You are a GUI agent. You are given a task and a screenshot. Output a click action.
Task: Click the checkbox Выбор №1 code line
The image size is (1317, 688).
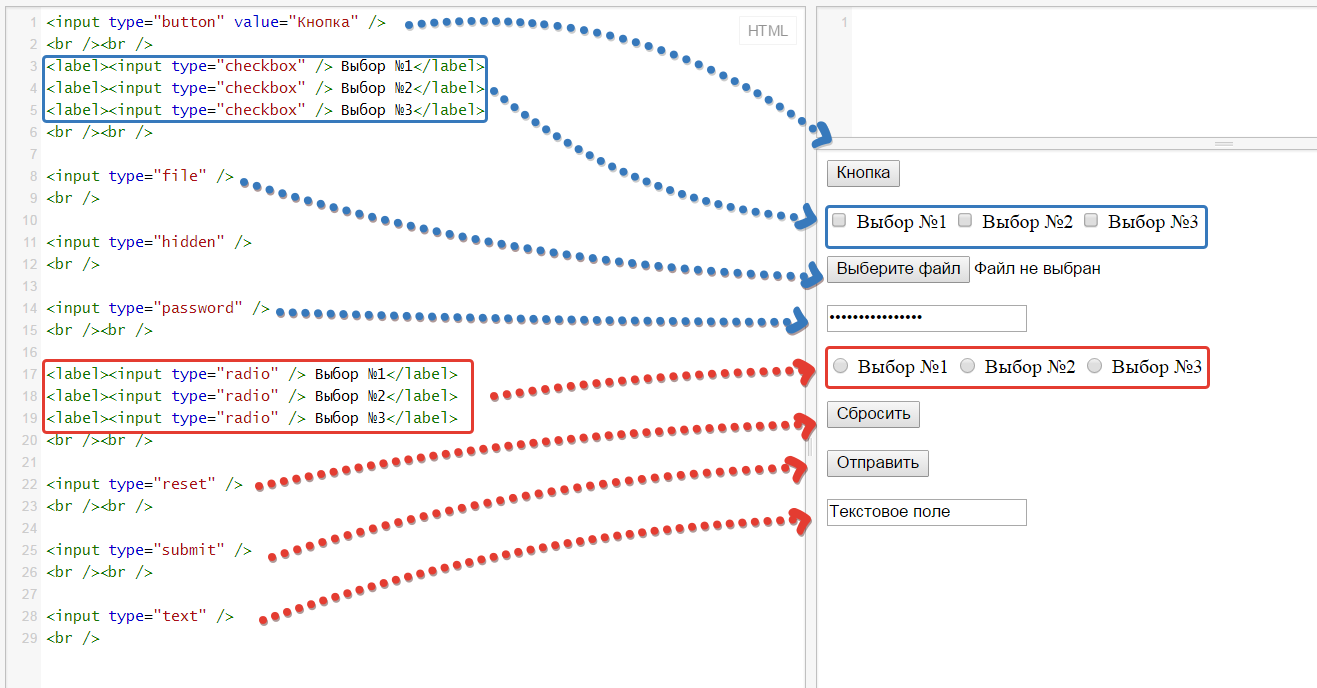[265, 66]
